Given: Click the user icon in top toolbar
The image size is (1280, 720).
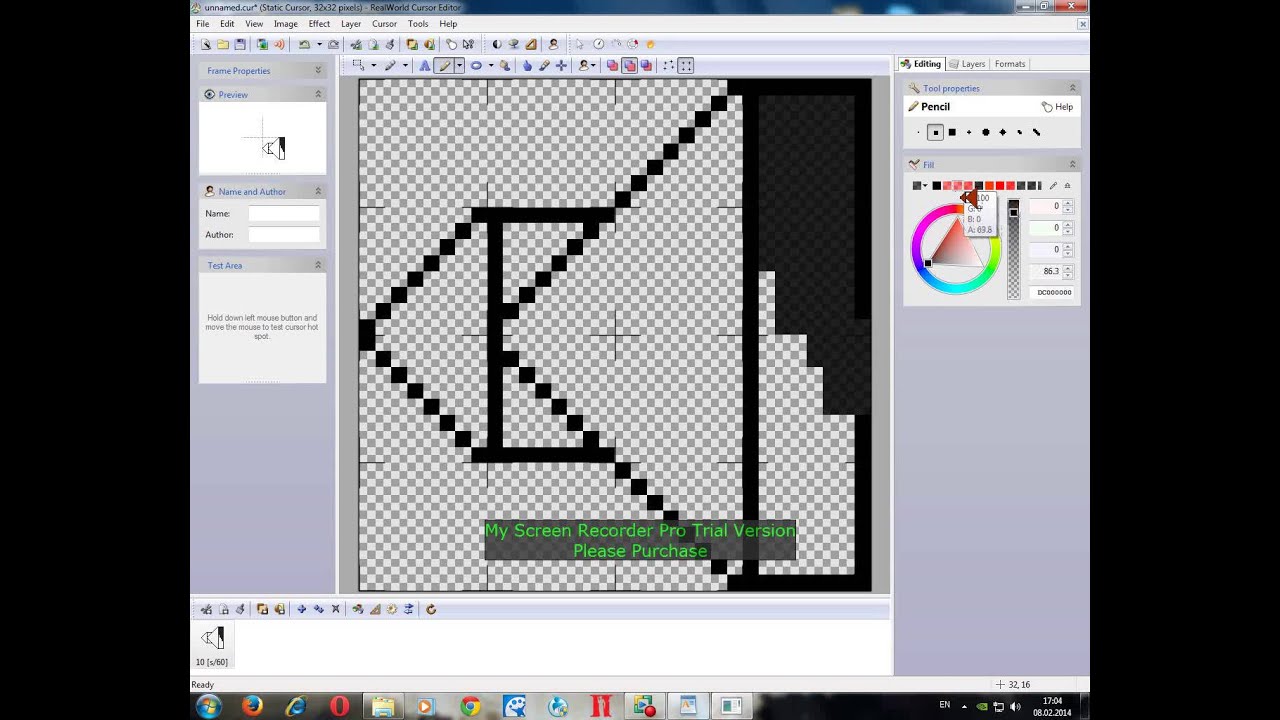Looking at the screenshot, I should pyautogui.click(x=553, y=44).
